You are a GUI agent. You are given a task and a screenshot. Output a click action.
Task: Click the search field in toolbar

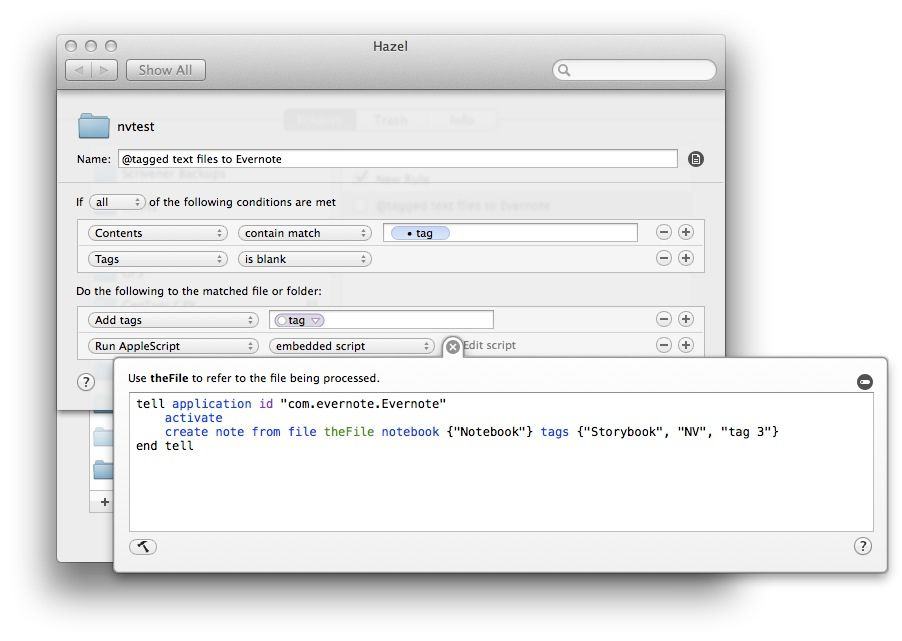635,70
